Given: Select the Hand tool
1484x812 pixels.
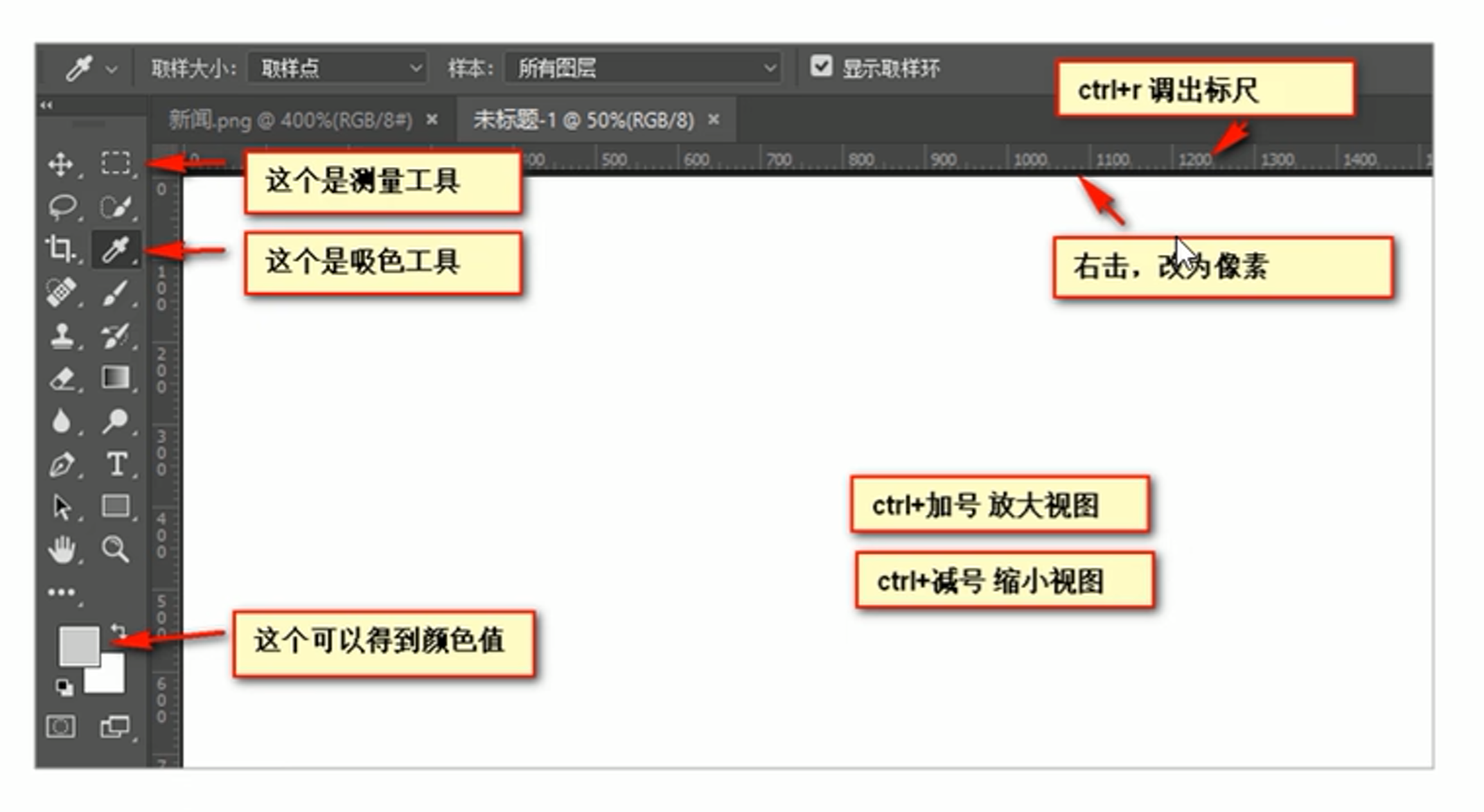Looking at the screenshot, I should [62, 550].
